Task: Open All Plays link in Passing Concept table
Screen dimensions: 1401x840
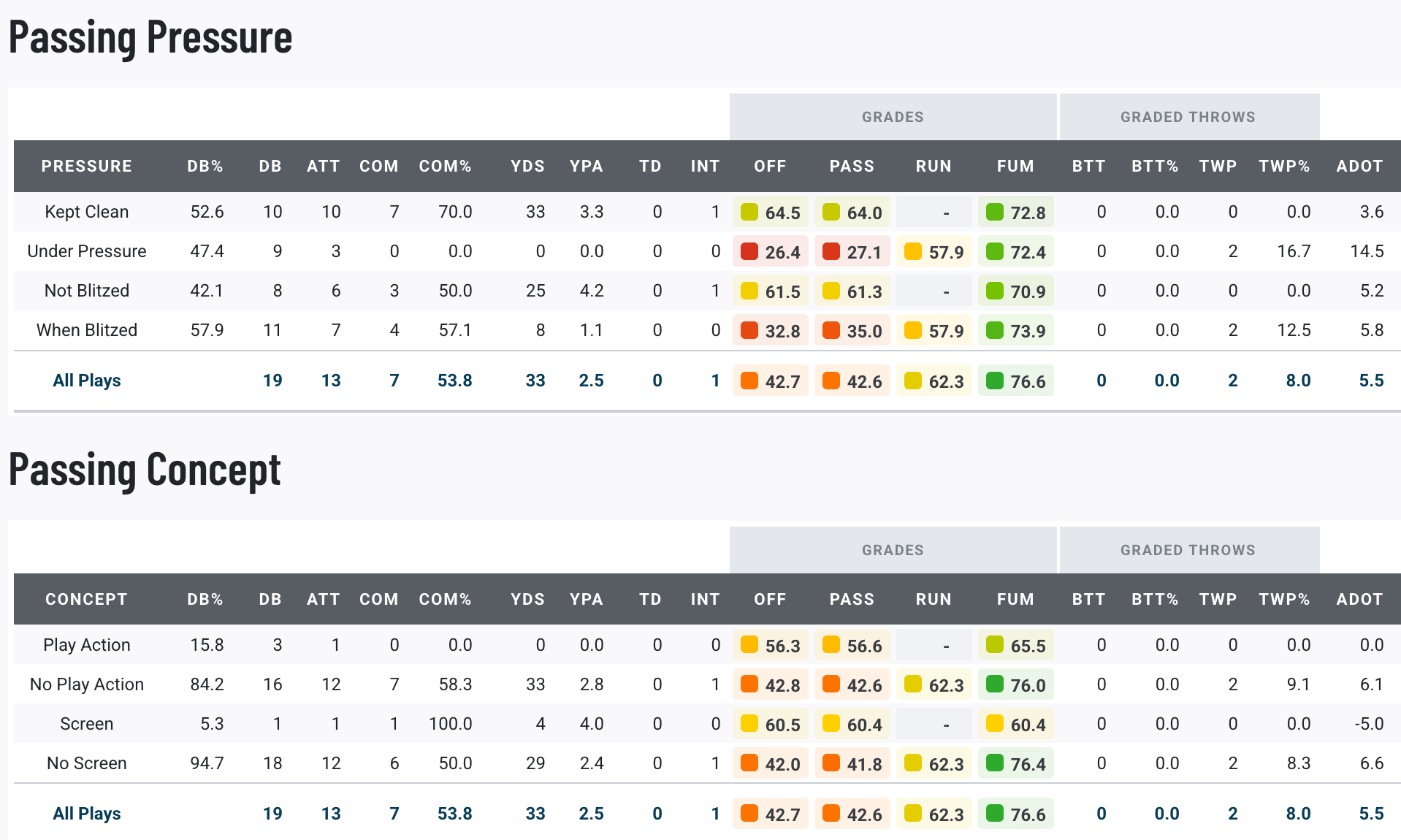Action: tap(86, 814)
